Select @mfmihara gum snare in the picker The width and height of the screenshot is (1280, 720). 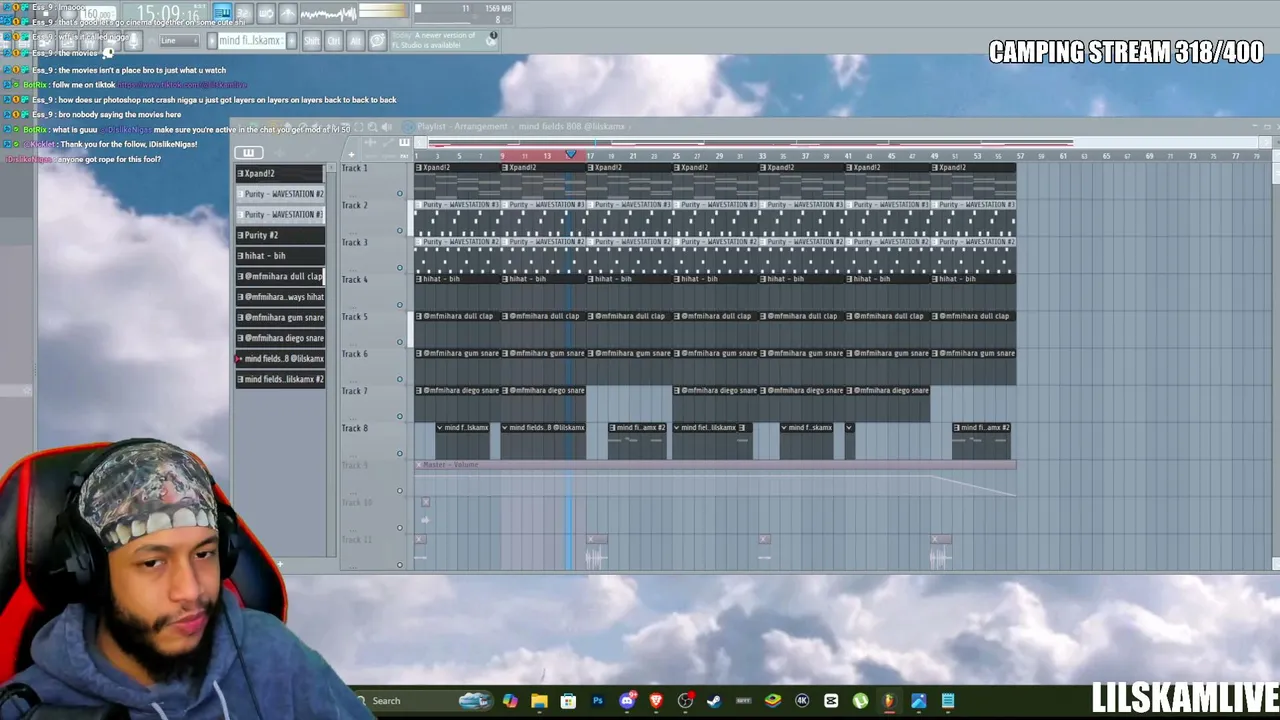coord(280,317)
